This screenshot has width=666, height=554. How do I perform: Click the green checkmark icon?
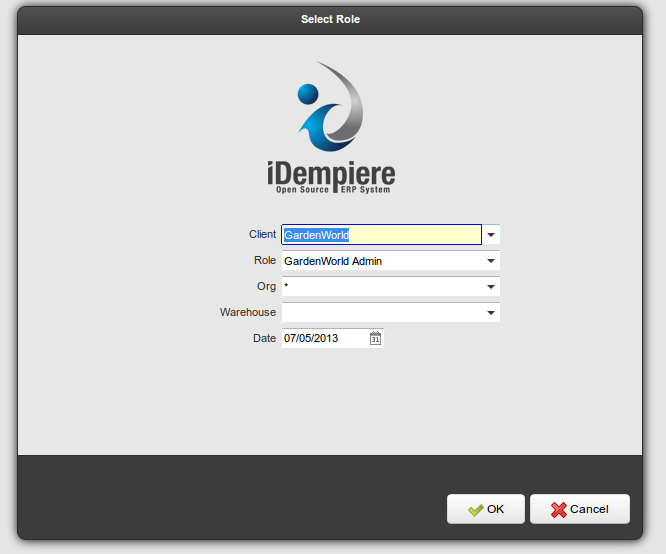475,510
